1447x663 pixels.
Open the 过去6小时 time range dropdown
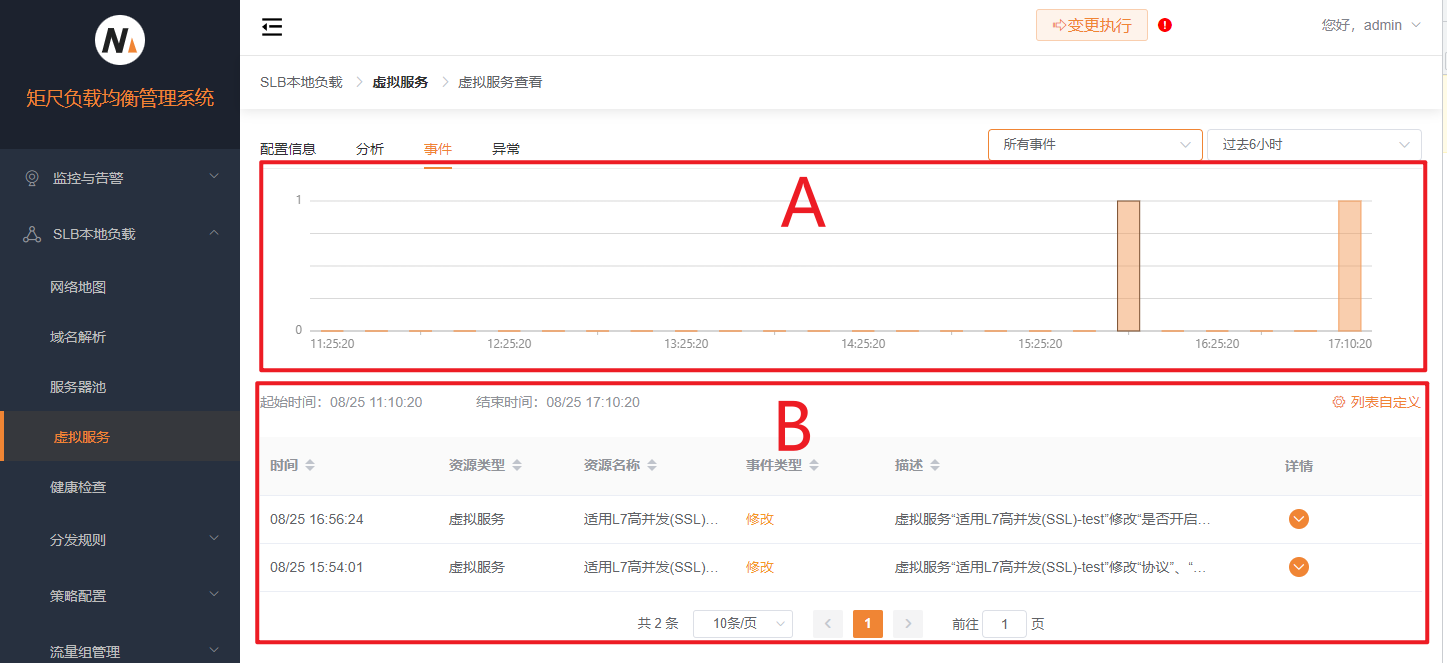click(x=1313, y=144)
